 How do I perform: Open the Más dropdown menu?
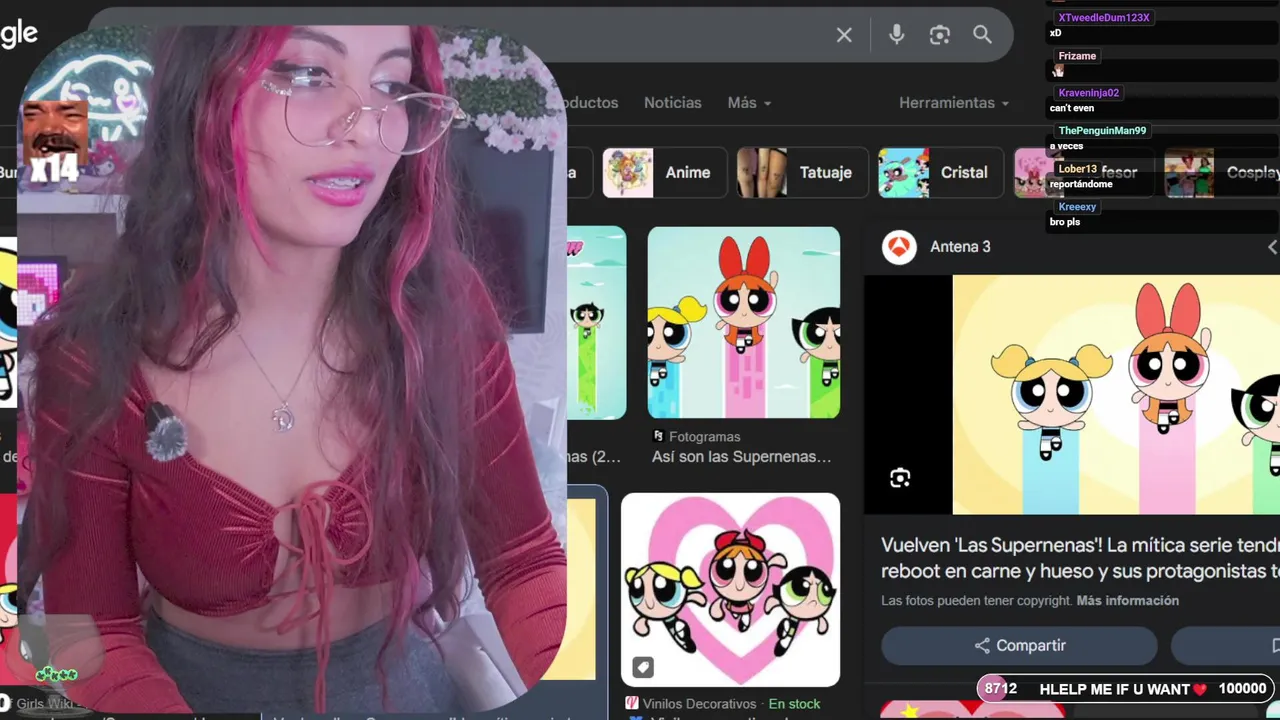click(749, 103)
